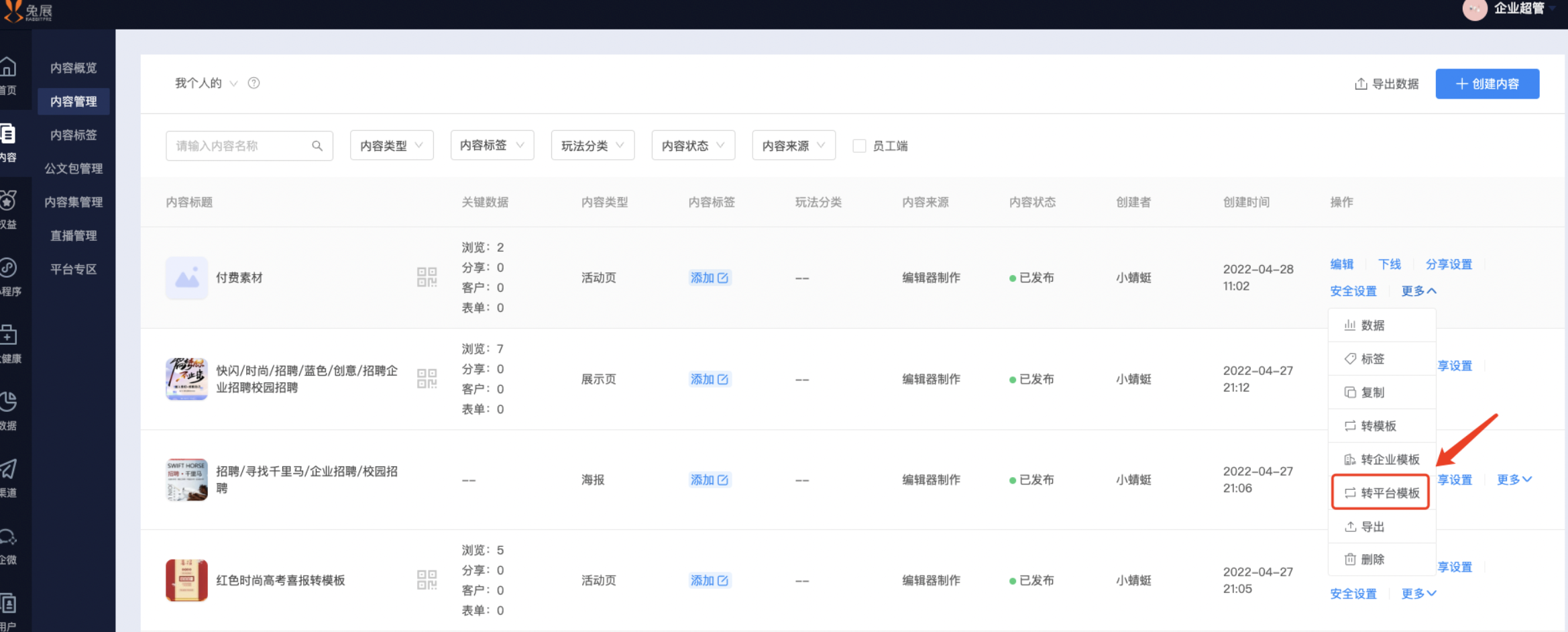
Task: Add a tag via 添加 in 海报 row
Action: point(710,480)
